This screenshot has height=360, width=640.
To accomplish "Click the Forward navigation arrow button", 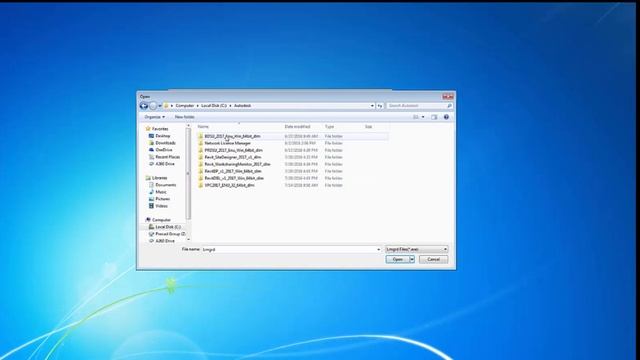I will coord(153,106).
